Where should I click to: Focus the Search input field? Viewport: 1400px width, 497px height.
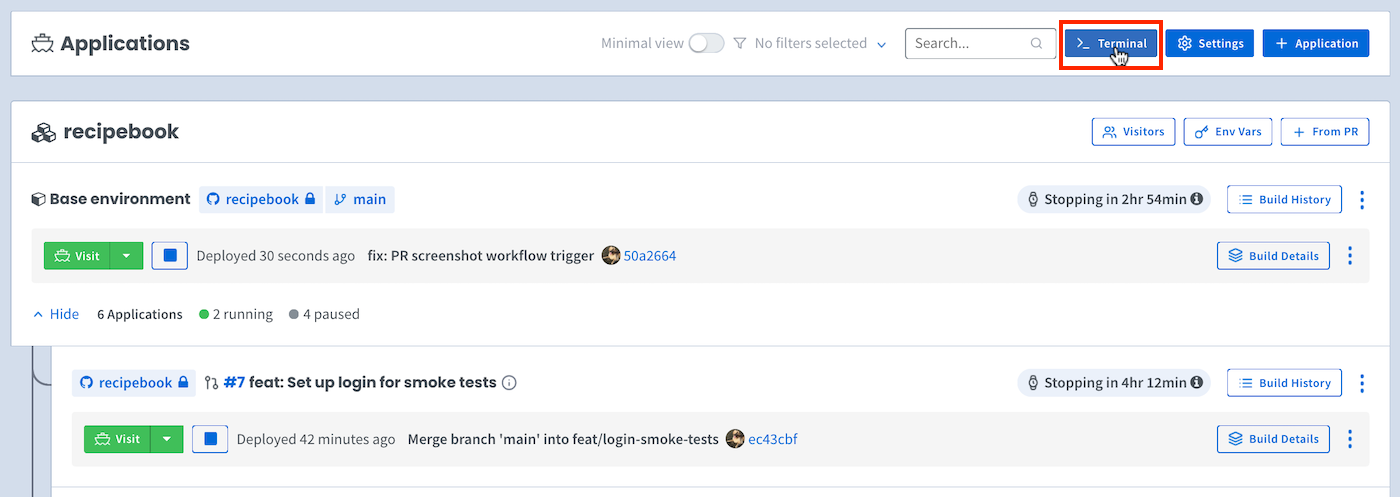pos(968,44)
